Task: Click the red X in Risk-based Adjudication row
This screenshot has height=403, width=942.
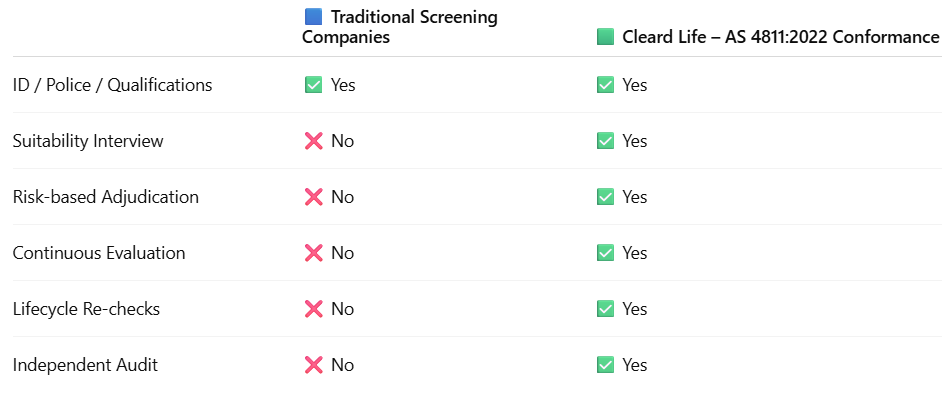Action: click(x=314, y=197)
